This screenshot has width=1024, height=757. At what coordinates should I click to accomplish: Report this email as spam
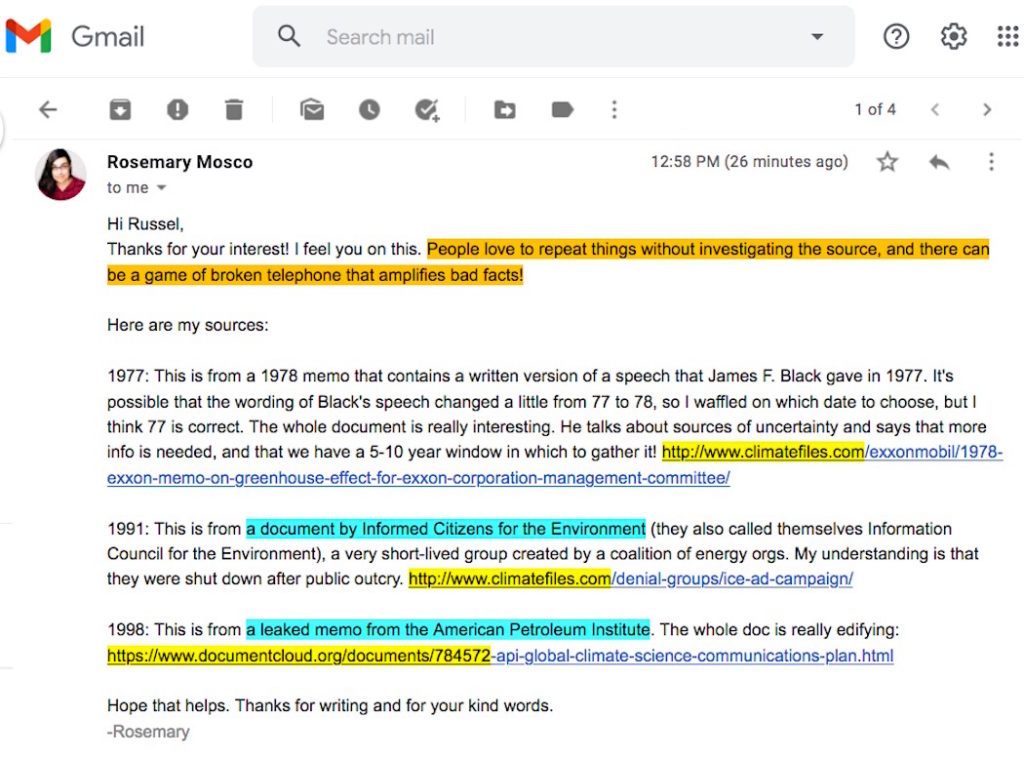178,110
